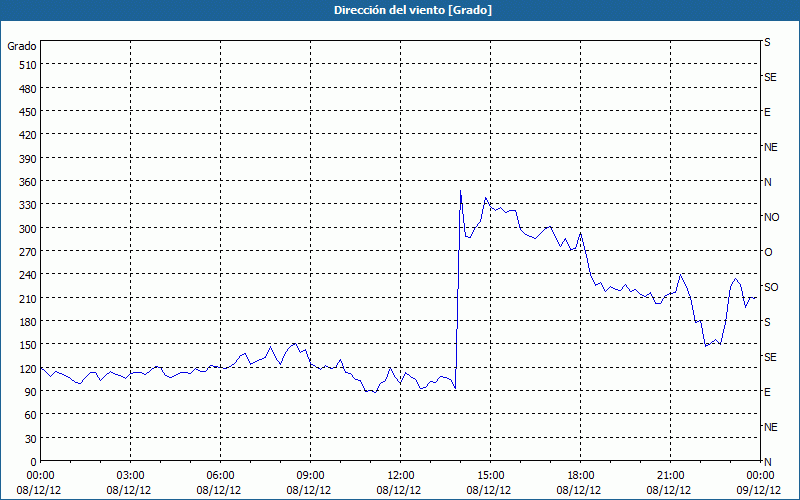Click the 21:00 time axis label
Viewport: 800px width, 500px height.
point(670,476)
